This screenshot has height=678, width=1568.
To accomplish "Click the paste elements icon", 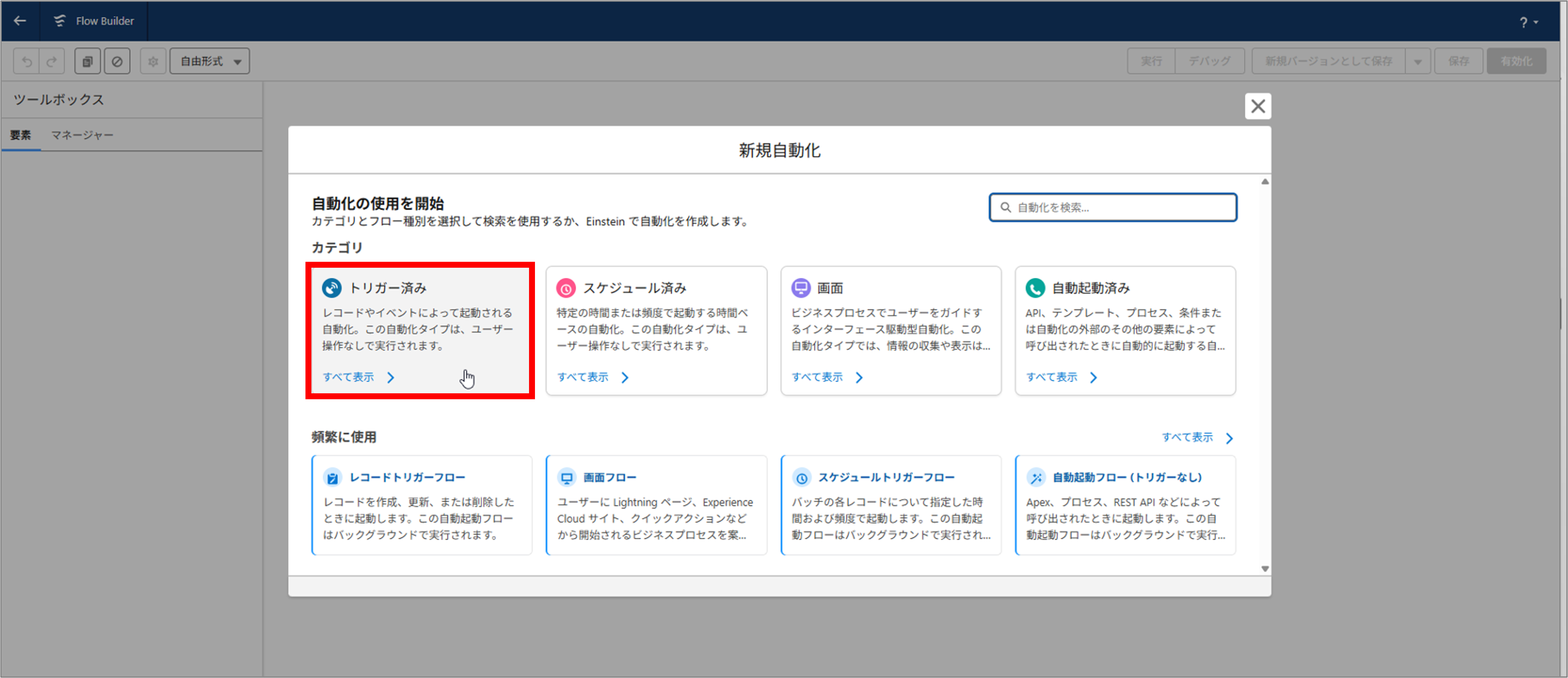I will click(117, 61).
